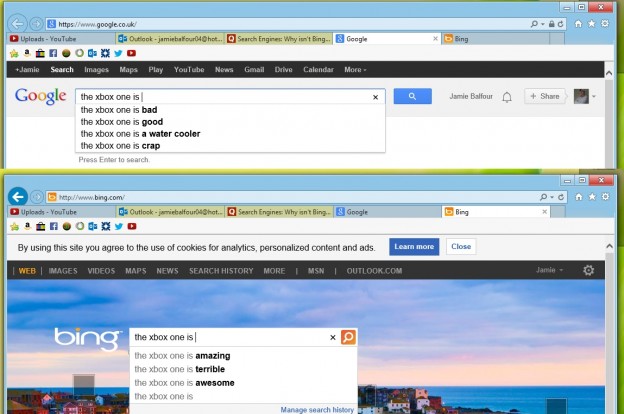Open Bing settings gear icon

589,271
